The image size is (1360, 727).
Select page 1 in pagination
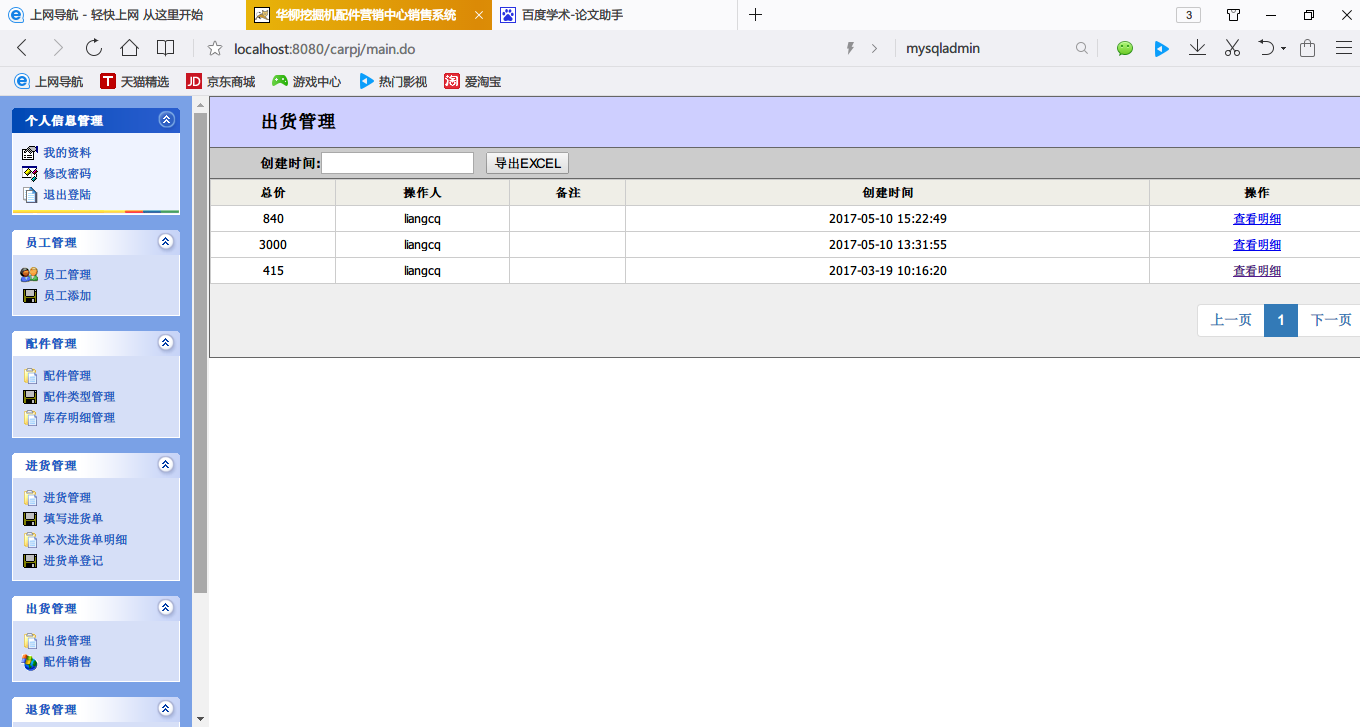tap(1281, 320)
